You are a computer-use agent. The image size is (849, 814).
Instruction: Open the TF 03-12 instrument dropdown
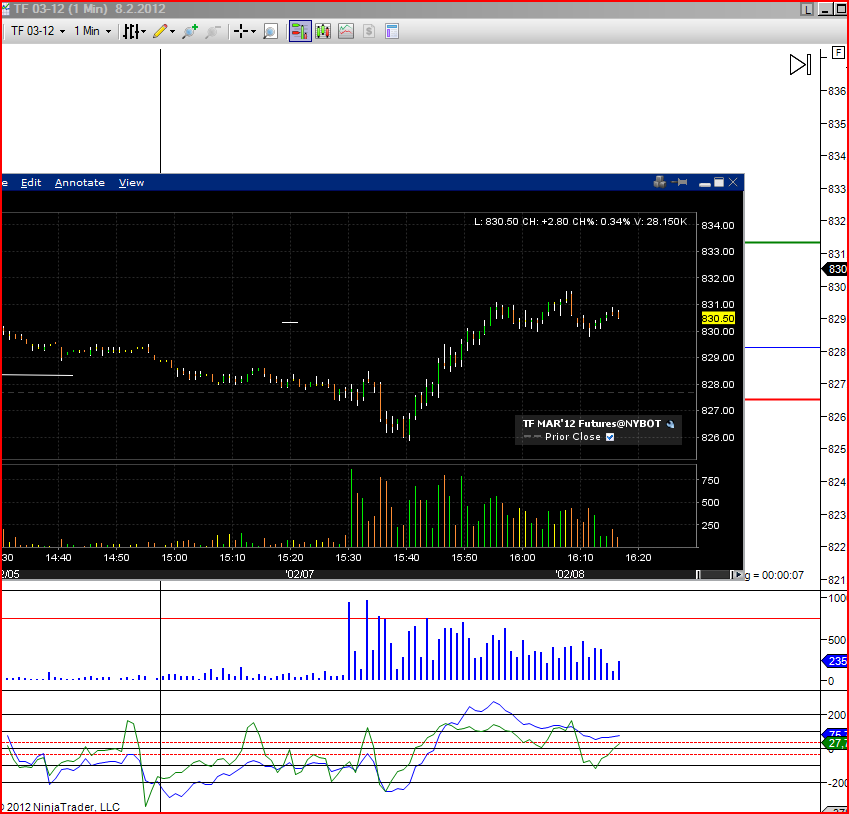pyautogui.click(x=38, y=31)
